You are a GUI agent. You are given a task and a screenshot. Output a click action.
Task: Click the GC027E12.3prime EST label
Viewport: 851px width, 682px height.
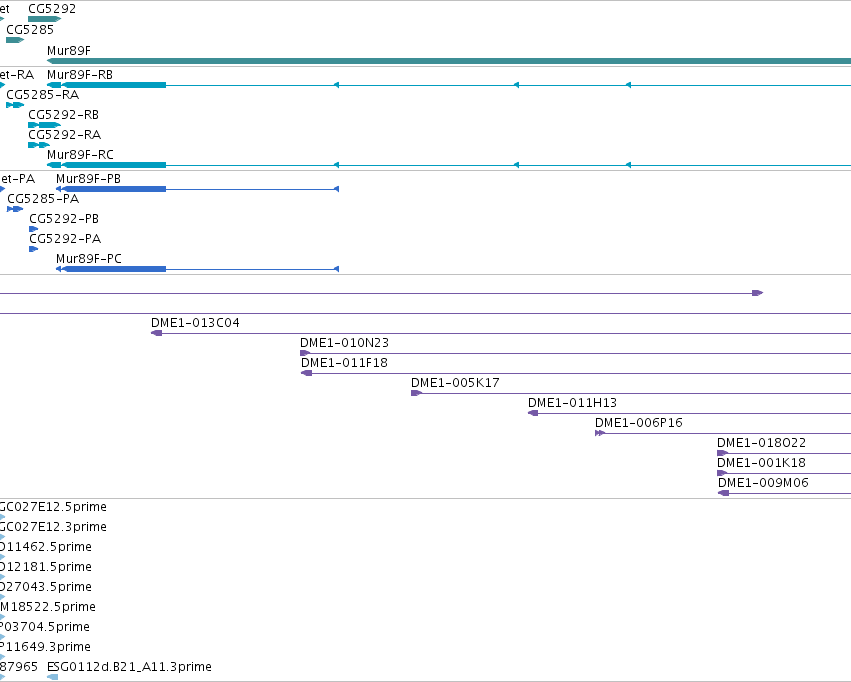(53, 527)
